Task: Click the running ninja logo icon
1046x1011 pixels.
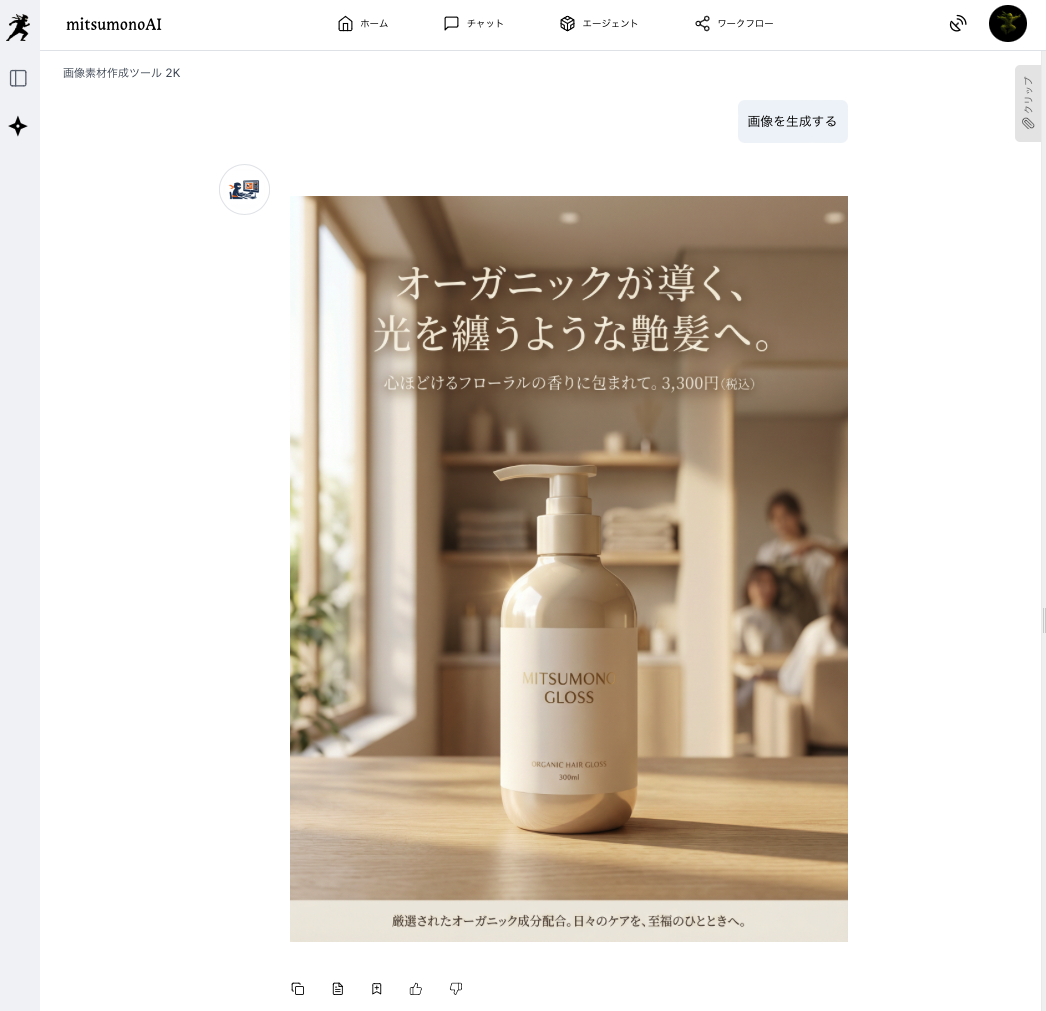Action: (18, 27)
